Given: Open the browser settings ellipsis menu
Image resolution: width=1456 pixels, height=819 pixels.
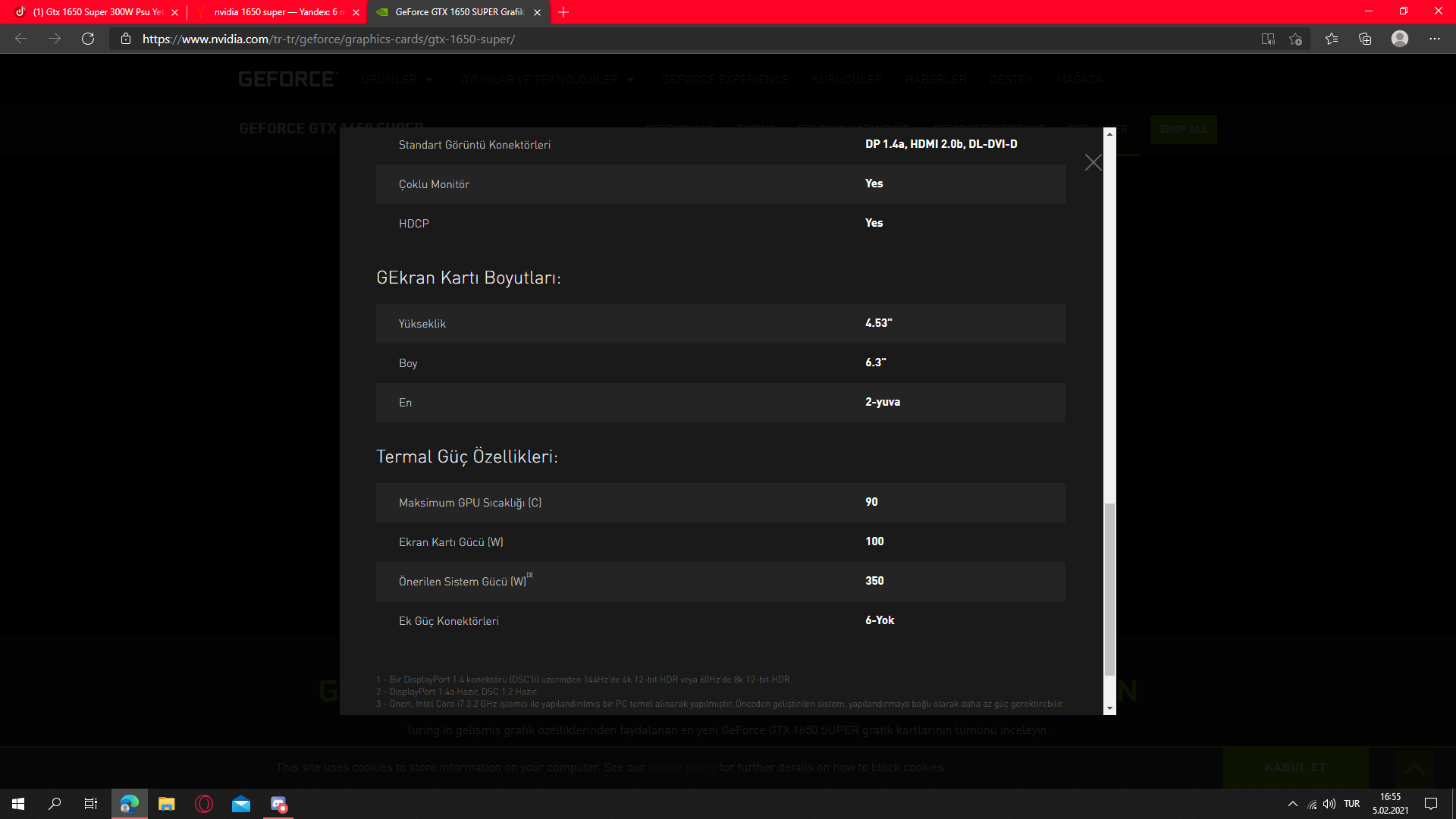Looking at the screenshot, I should click(1435, 39).
